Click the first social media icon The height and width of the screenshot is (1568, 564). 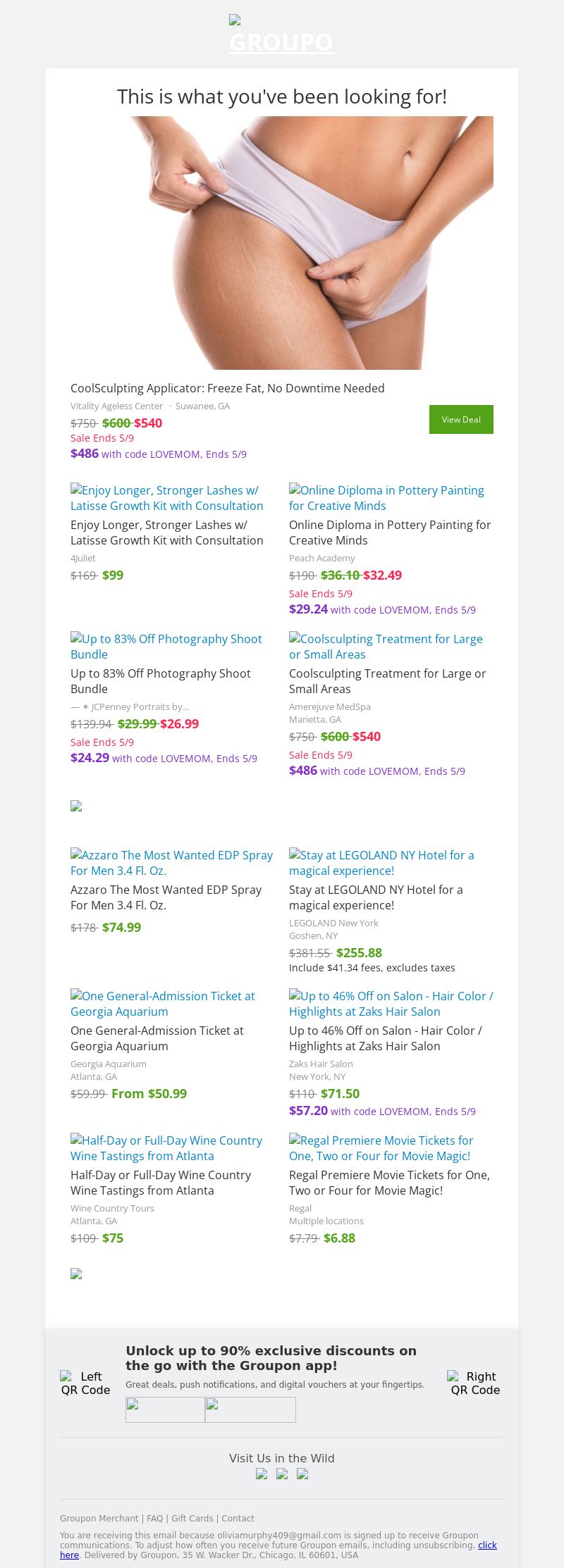tap(262, 1474)
